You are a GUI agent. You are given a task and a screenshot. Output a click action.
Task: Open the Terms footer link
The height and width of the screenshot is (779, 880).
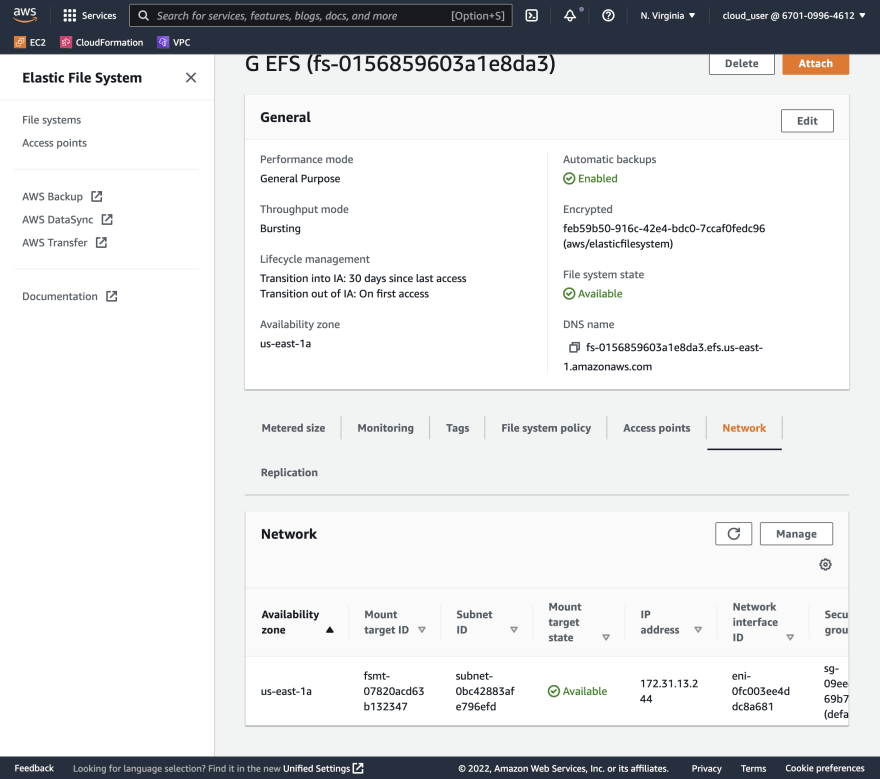point(753,768)
